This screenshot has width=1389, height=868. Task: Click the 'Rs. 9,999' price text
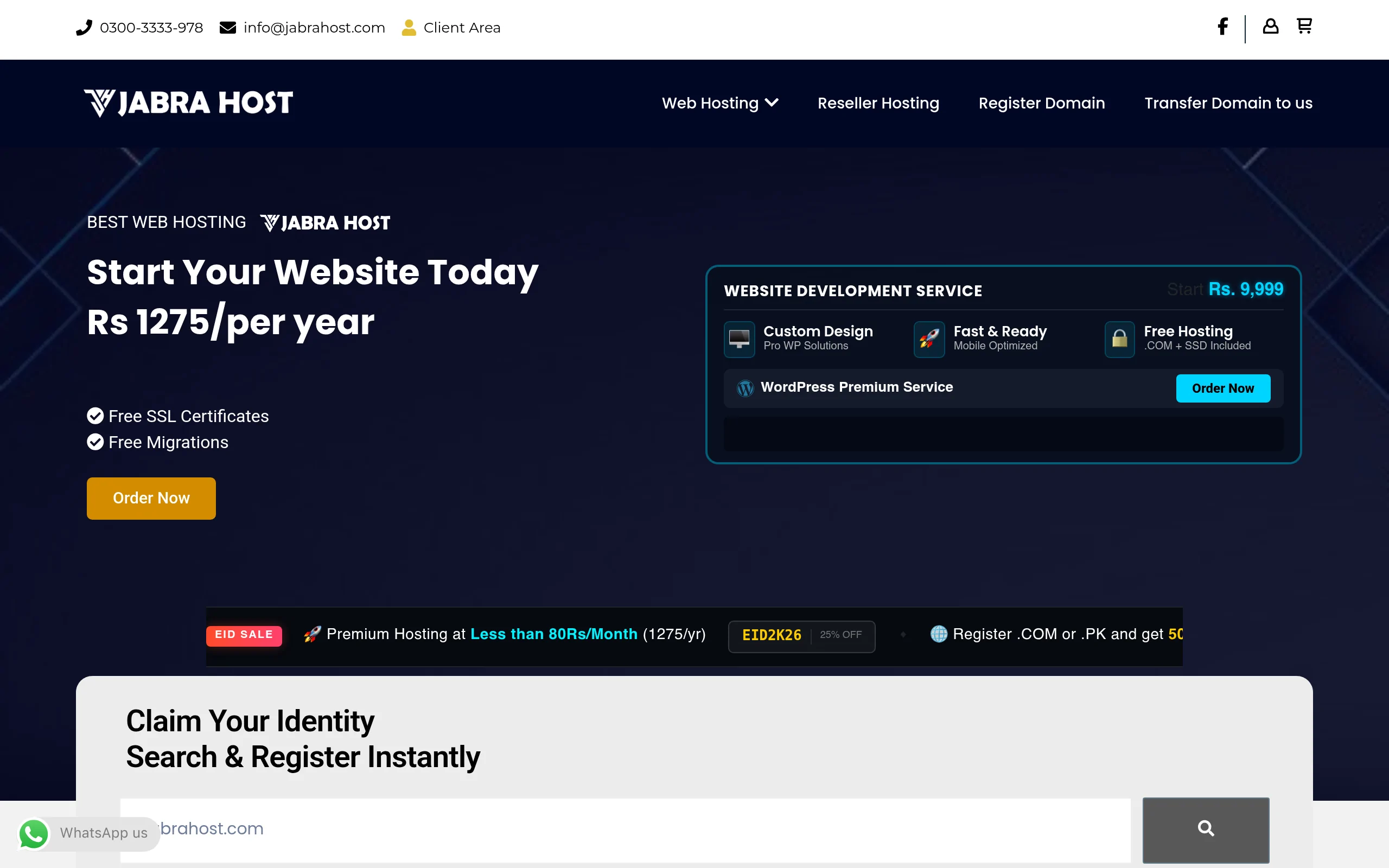tap(1246, 289)
